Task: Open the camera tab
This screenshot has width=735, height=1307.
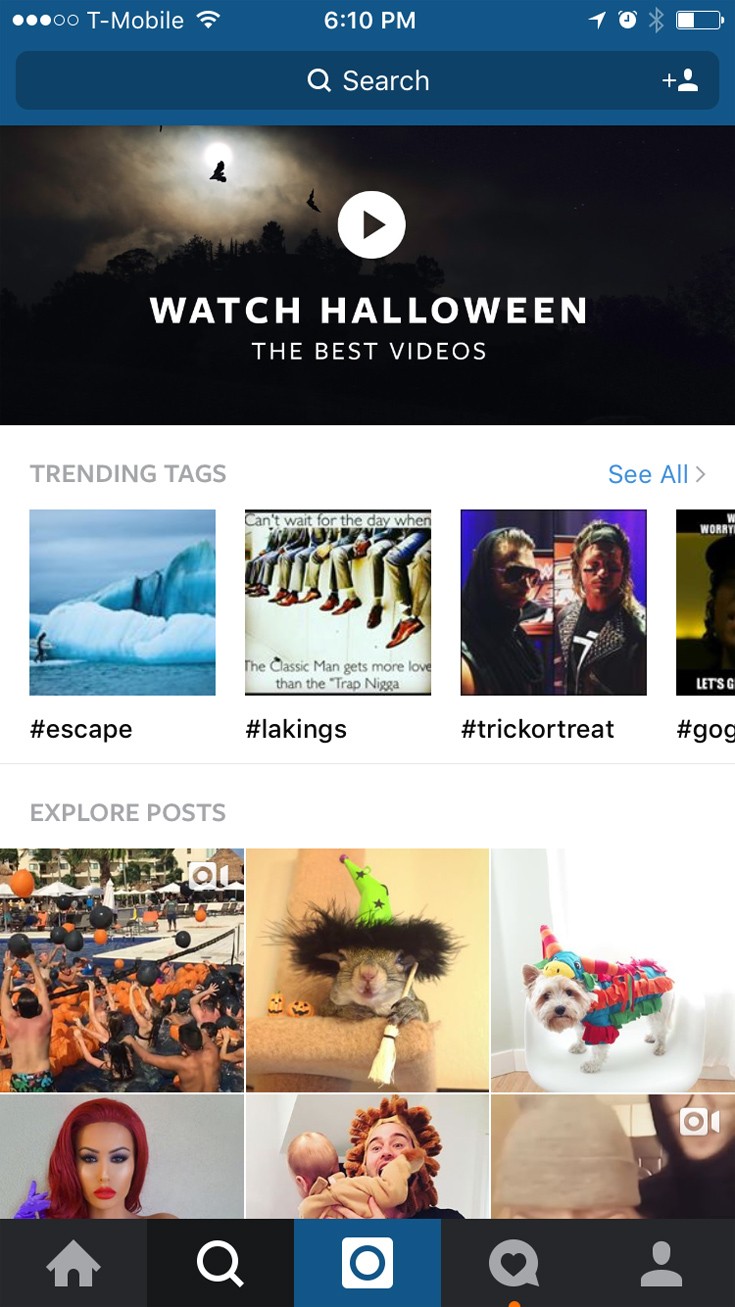Action: click(x=367, y=1264)
